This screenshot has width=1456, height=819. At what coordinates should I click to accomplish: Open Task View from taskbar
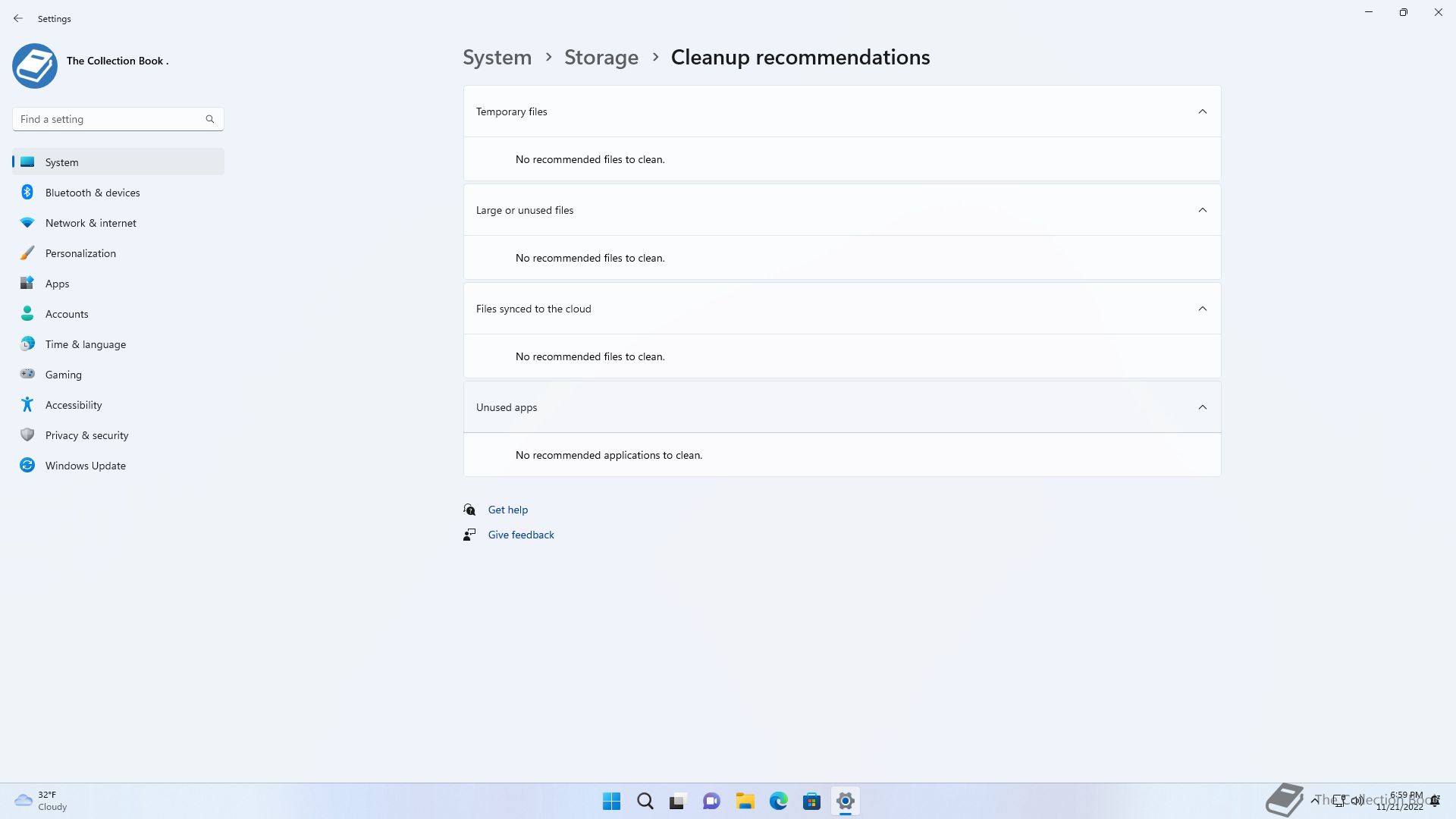coord(678,801)
